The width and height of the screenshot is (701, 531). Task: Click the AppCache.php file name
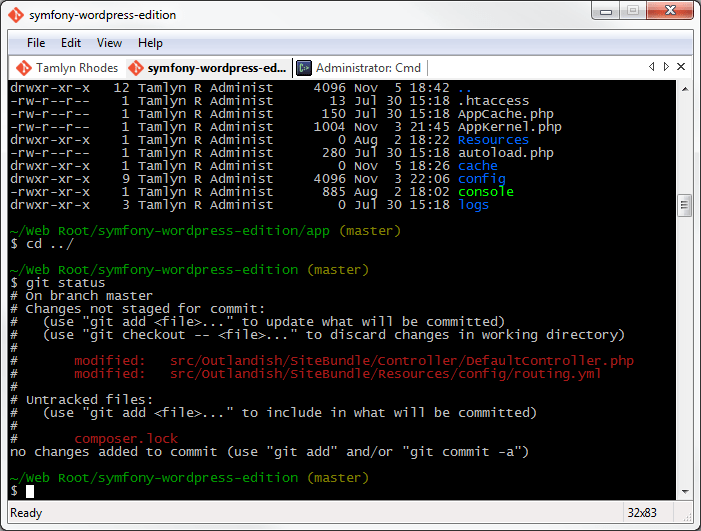505,114
